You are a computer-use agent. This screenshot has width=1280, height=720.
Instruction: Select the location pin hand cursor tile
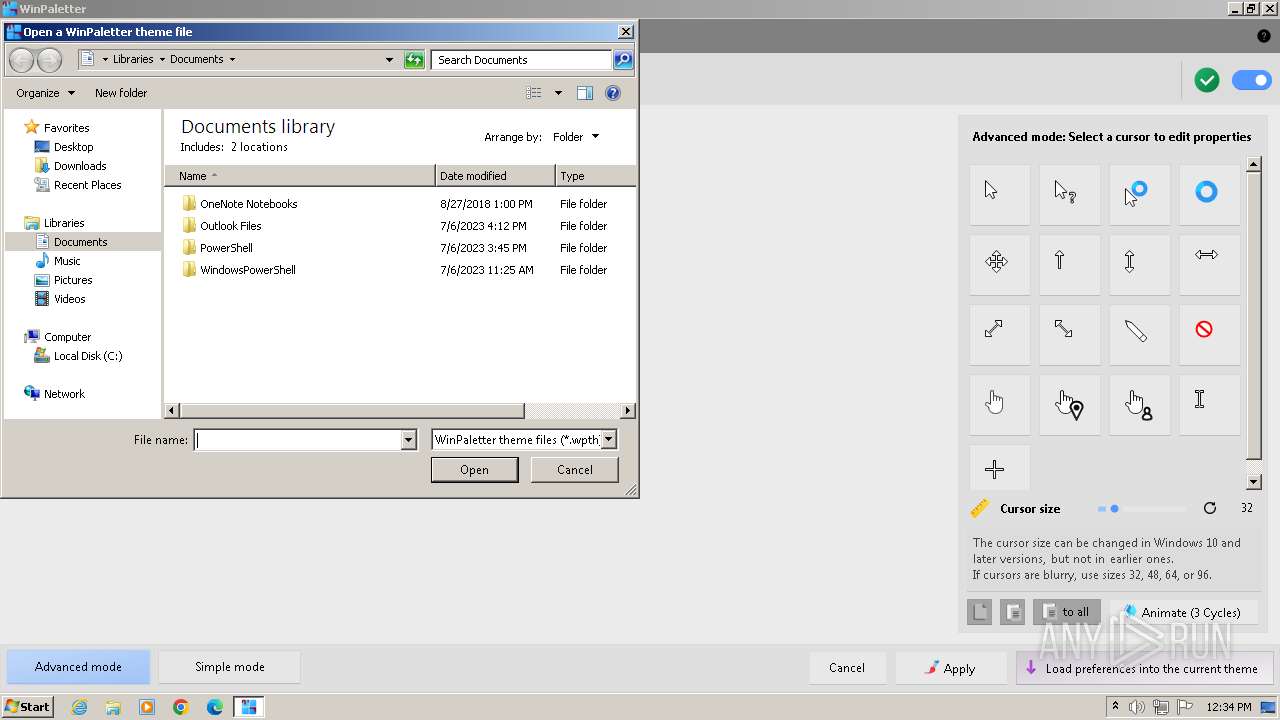point(1069,405)
